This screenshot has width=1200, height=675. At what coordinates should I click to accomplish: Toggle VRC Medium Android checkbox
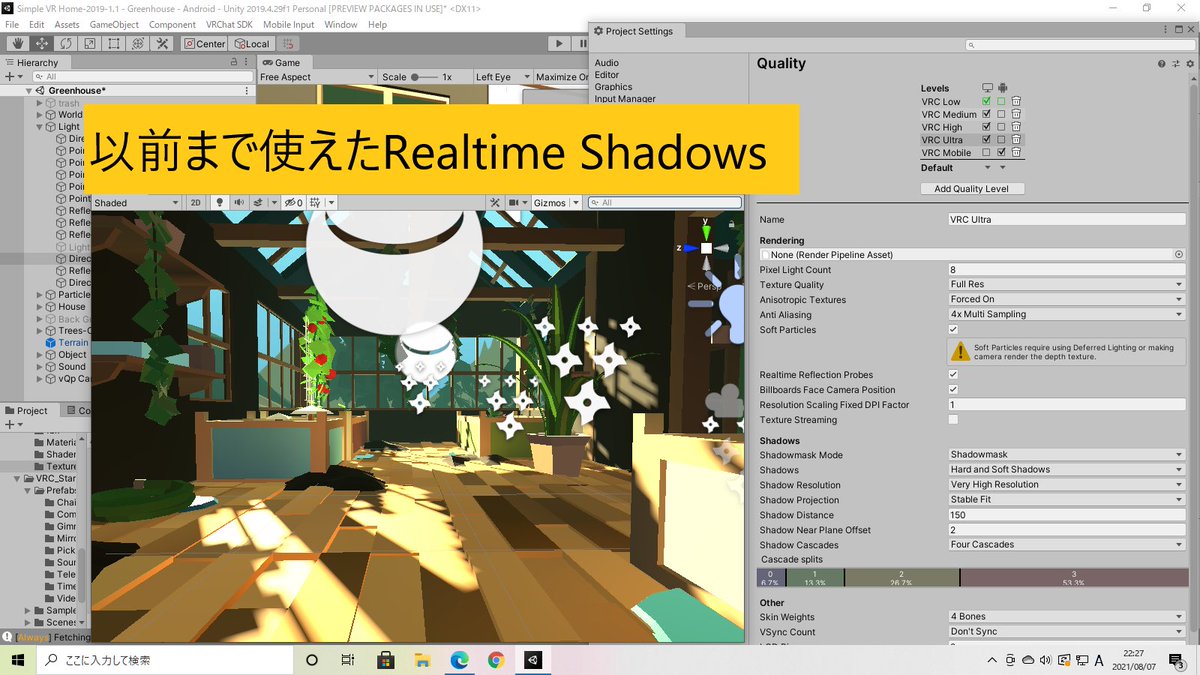pyautogui.click(x=1001, y=114)
